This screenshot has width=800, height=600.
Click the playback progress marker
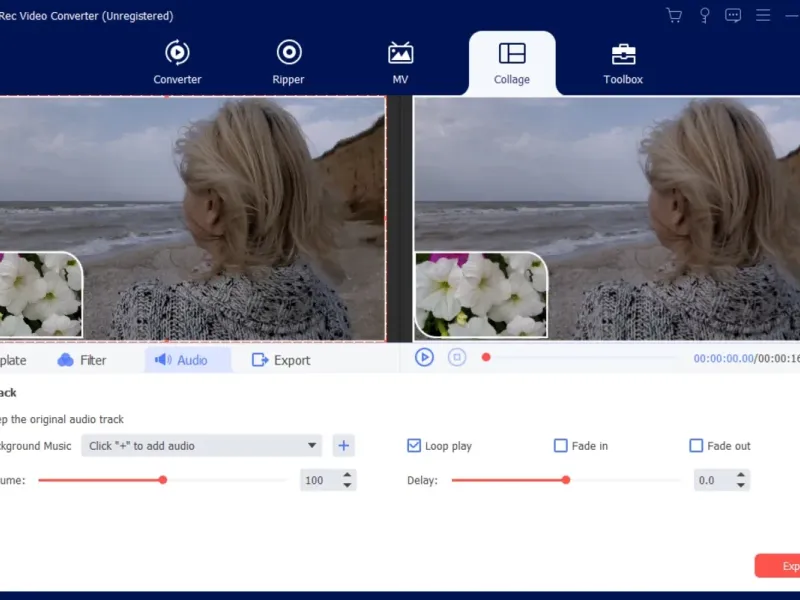[486, 357]
